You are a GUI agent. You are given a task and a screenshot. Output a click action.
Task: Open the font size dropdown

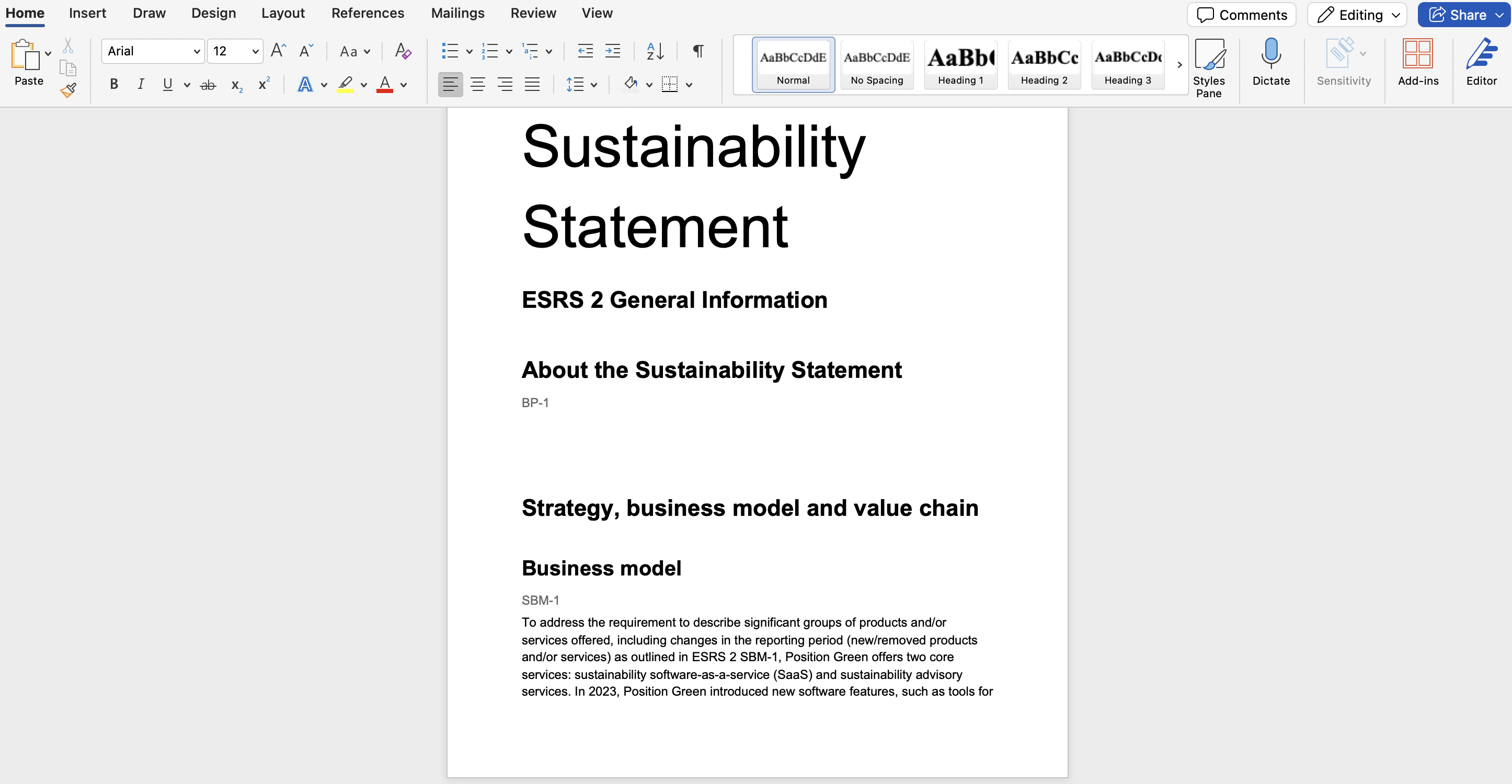[x=255, y=51]
